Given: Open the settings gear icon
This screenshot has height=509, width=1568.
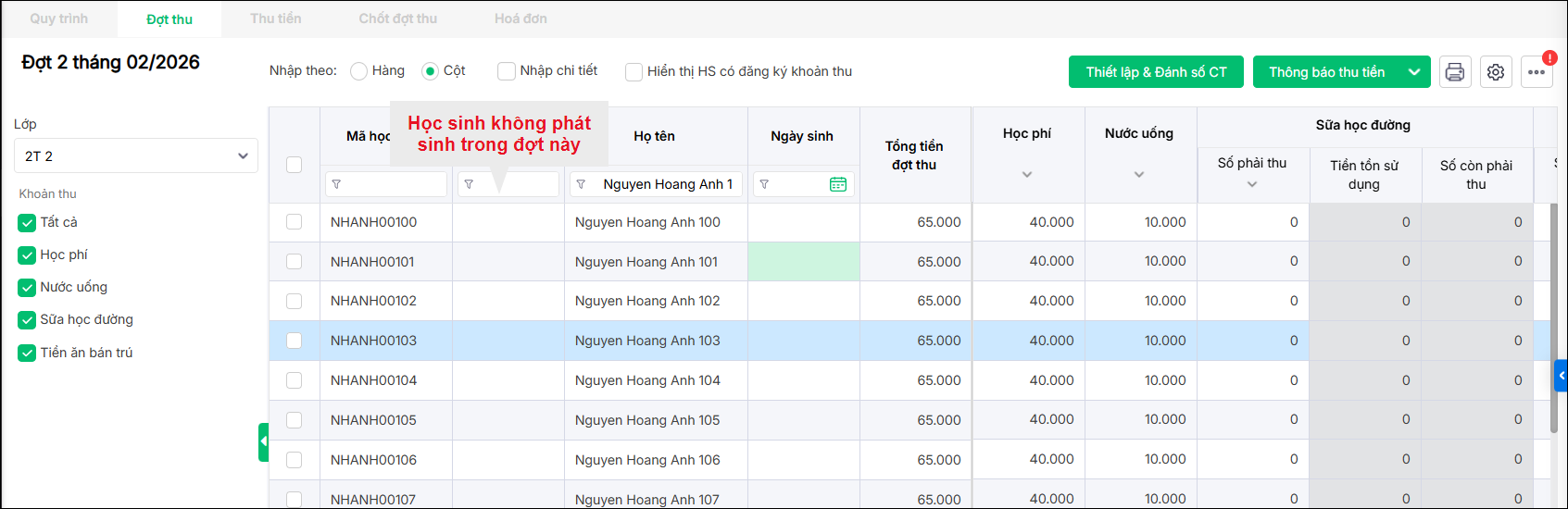Looking at the screenshot, I should pos(1496,72).
